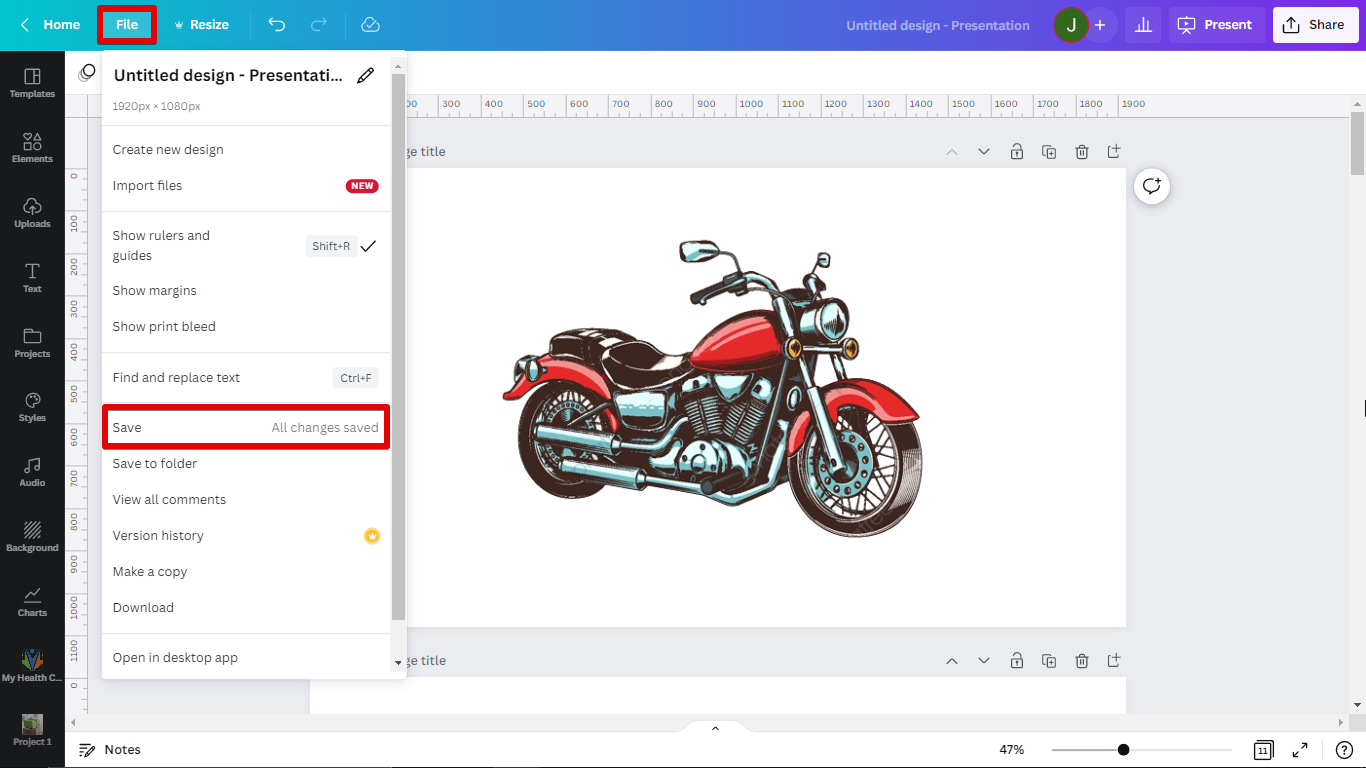Click the cloud save status icon

[370, 25]
